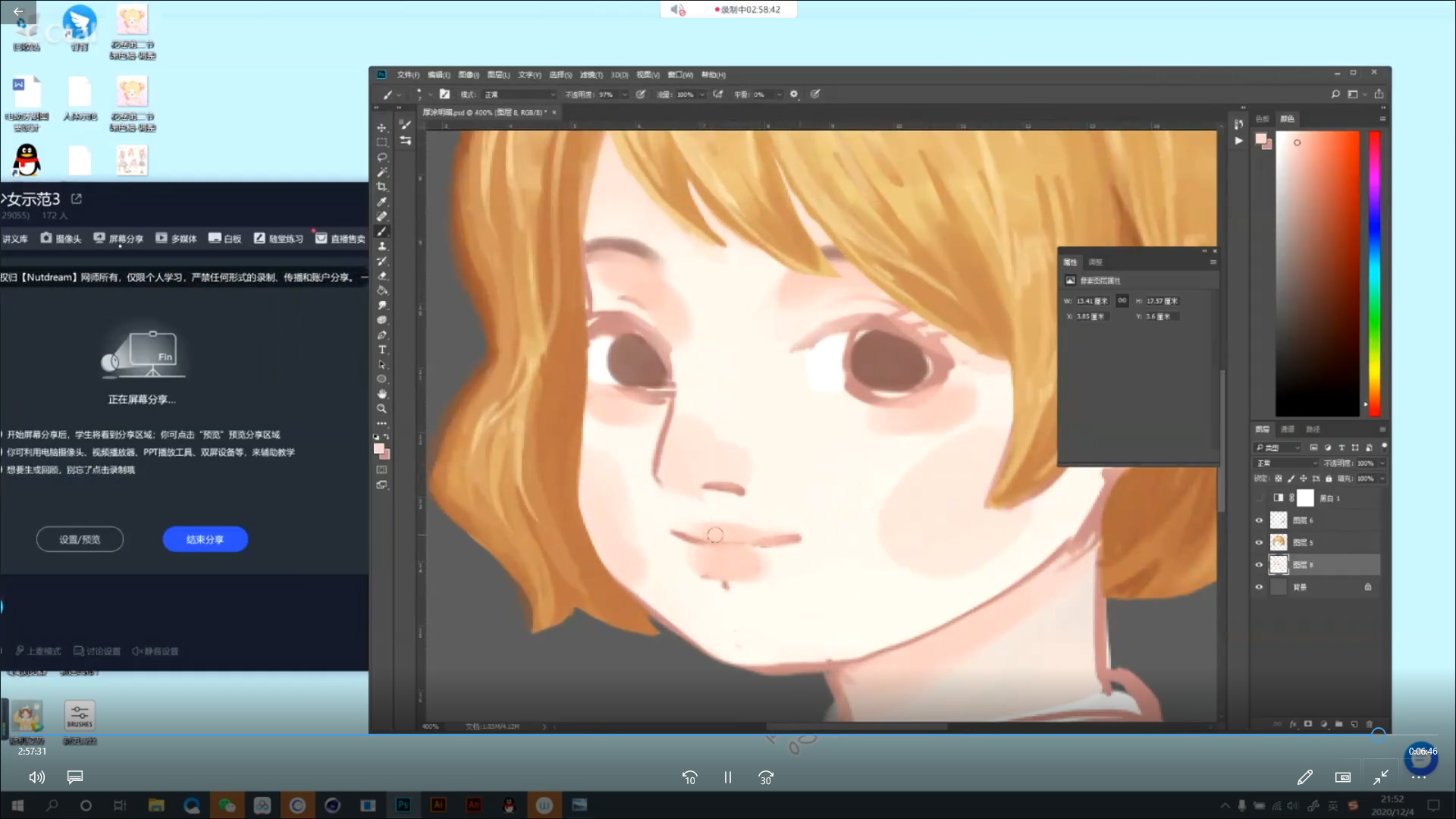Open the layer blend mode 正常 dropdown
This screenshot has width=1456, height=819.
click(1286, 463)
